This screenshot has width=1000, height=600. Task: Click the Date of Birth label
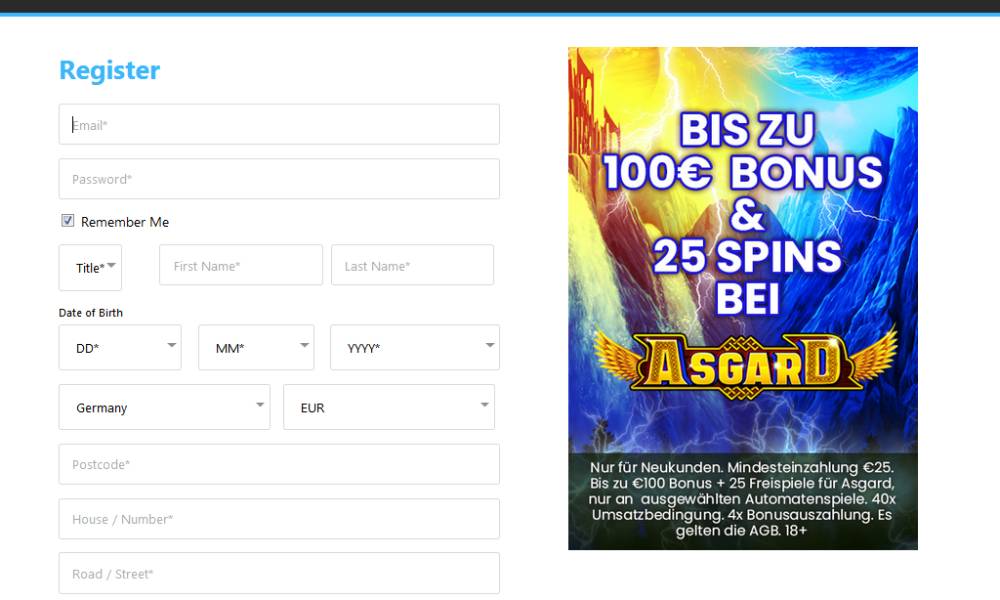click(x=91, y=313)
